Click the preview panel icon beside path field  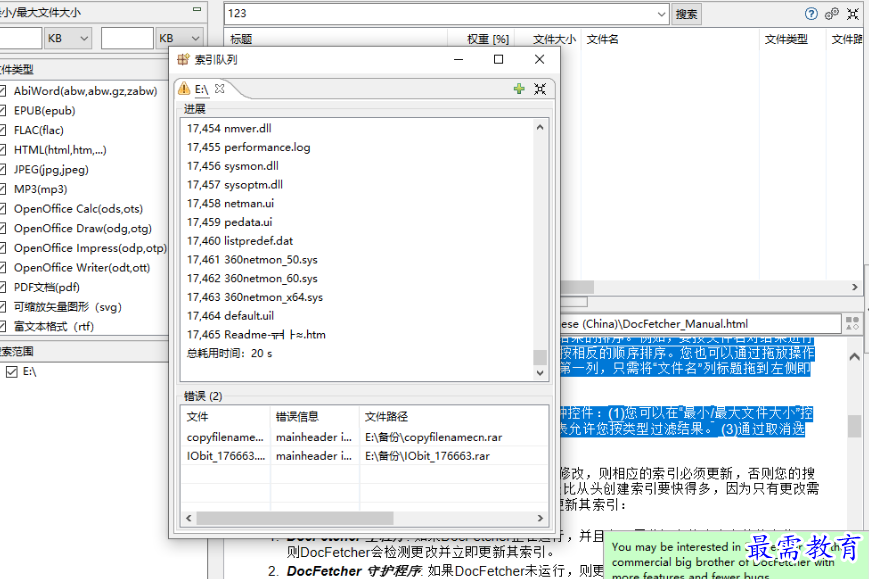click(852, 324)
